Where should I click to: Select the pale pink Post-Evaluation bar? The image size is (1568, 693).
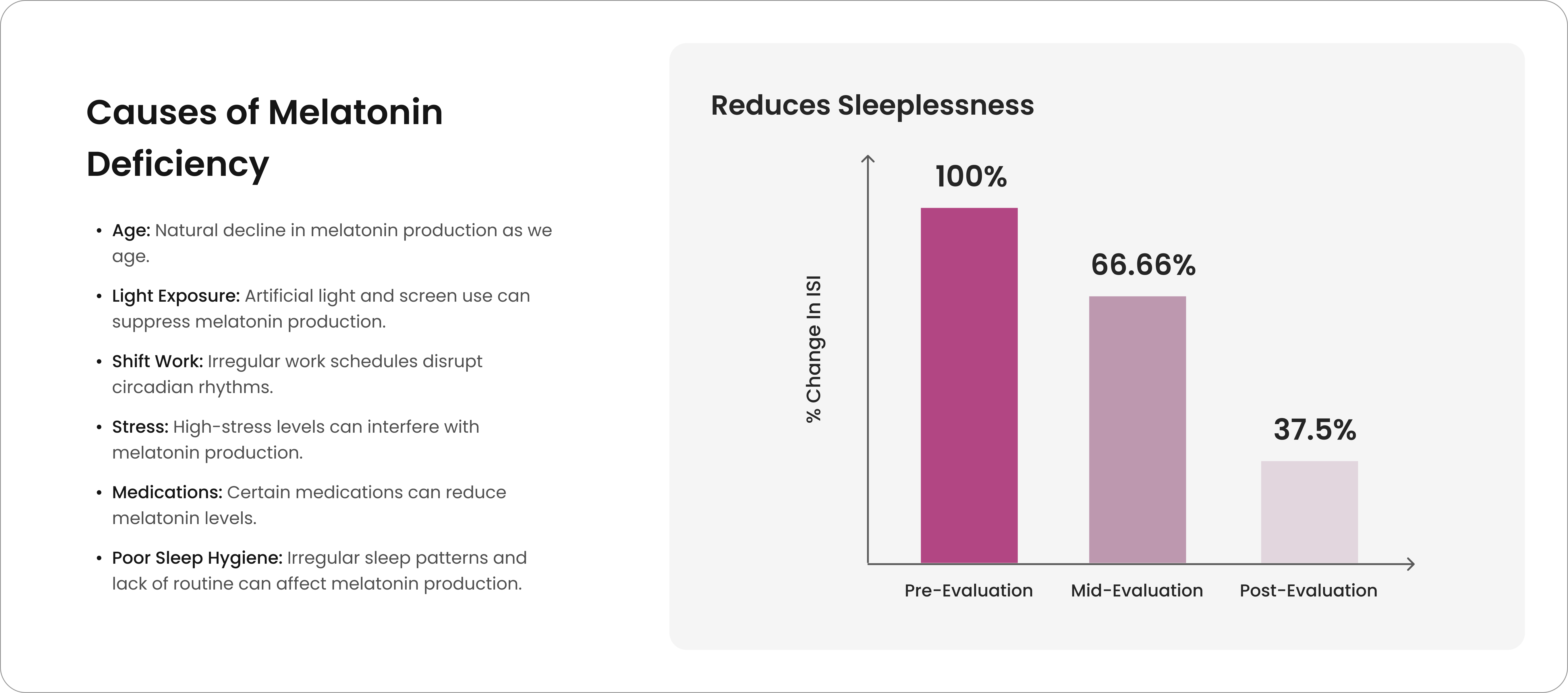[x=1309, y=511]
